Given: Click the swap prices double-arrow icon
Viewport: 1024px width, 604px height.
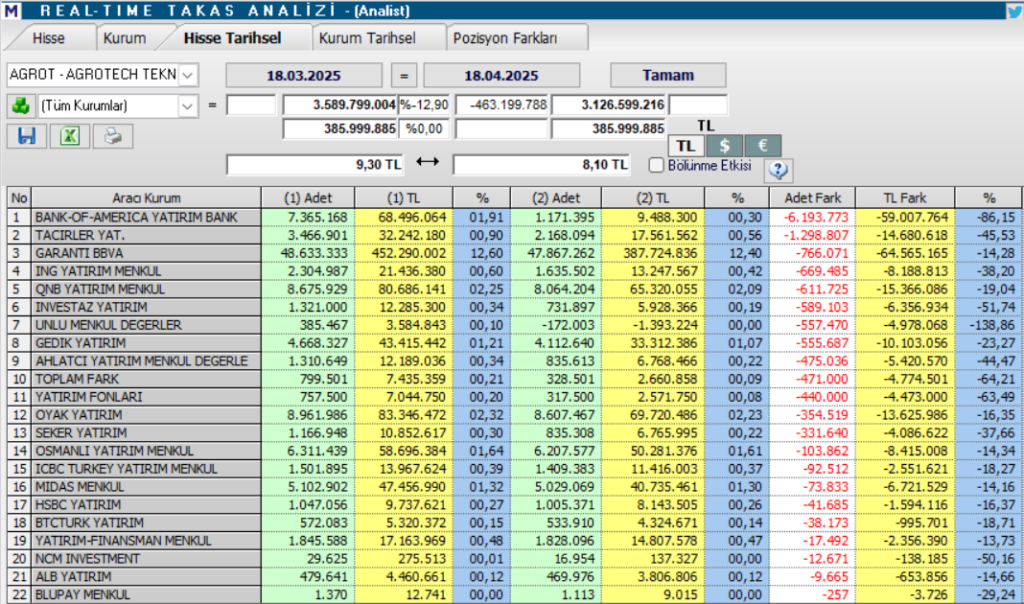Looking at the screenshot, I should pos(428,161).
